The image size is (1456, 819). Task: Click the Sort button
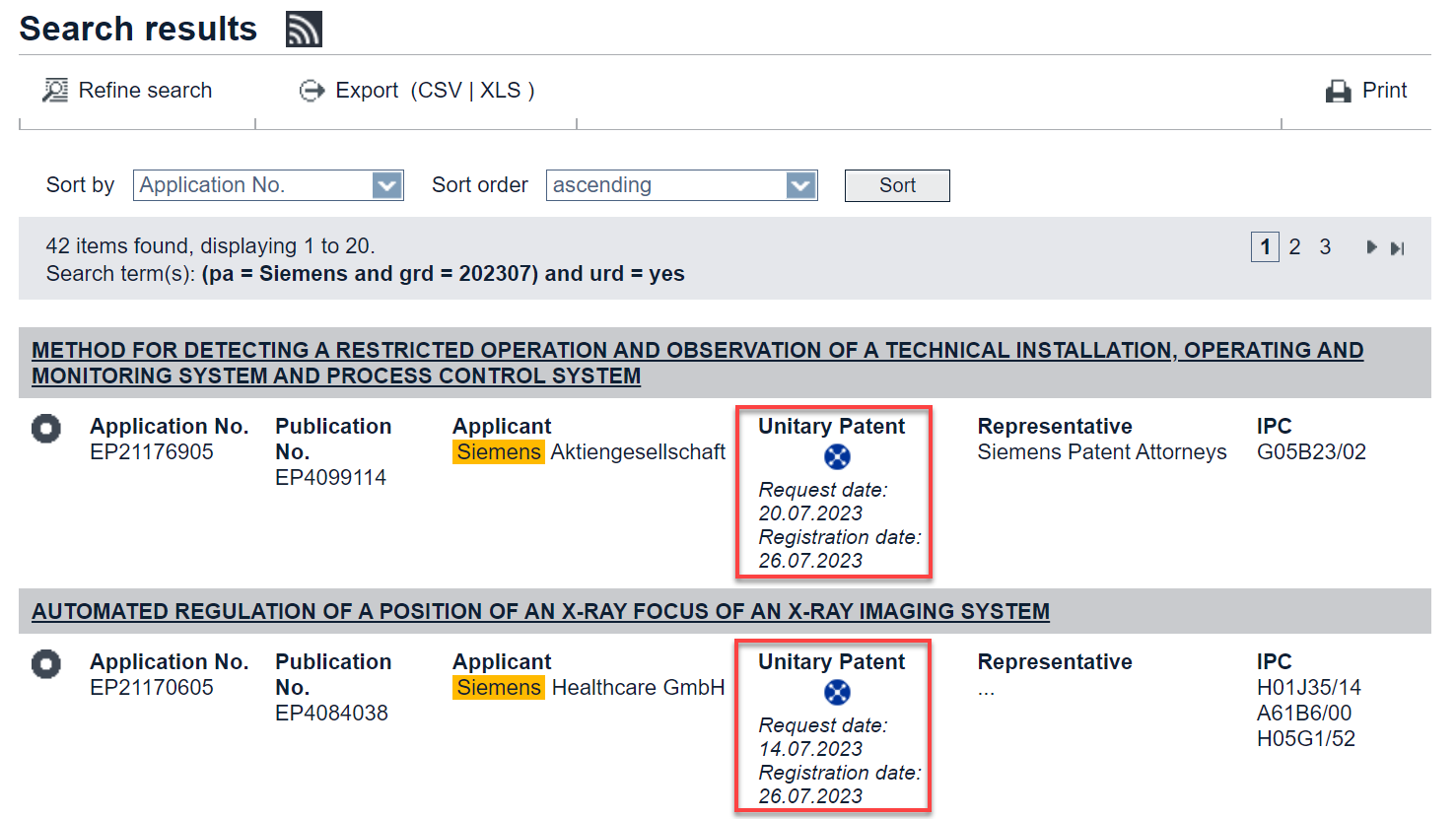897,185
